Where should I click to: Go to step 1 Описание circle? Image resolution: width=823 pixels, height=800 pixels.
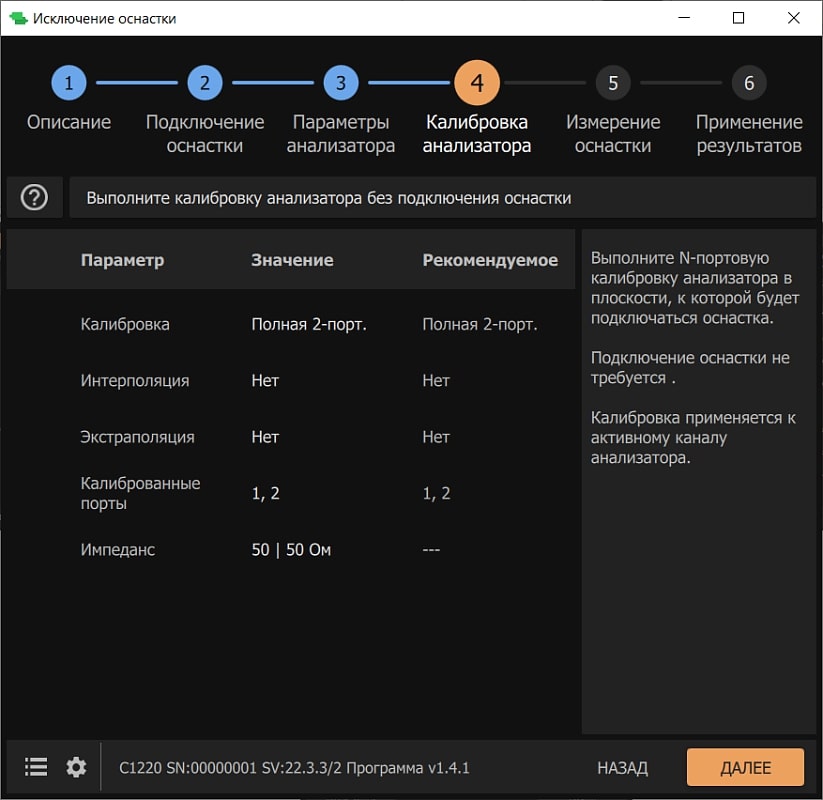(68, 83)
